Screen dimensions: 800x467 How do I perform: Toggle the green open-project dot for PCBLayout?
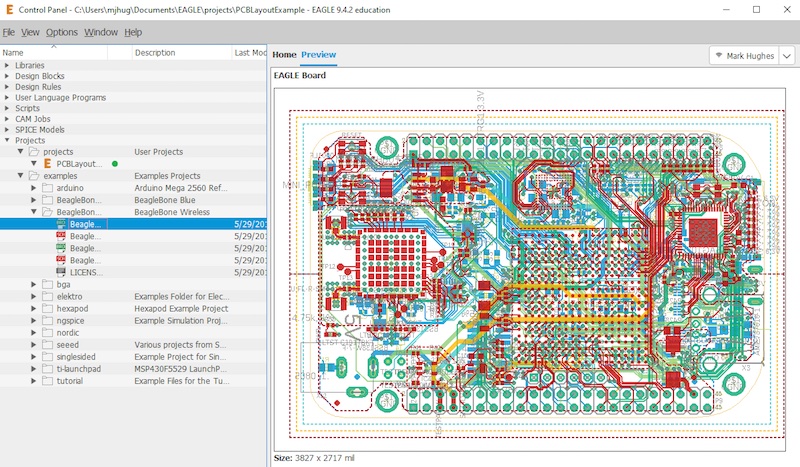coord(115,164)
